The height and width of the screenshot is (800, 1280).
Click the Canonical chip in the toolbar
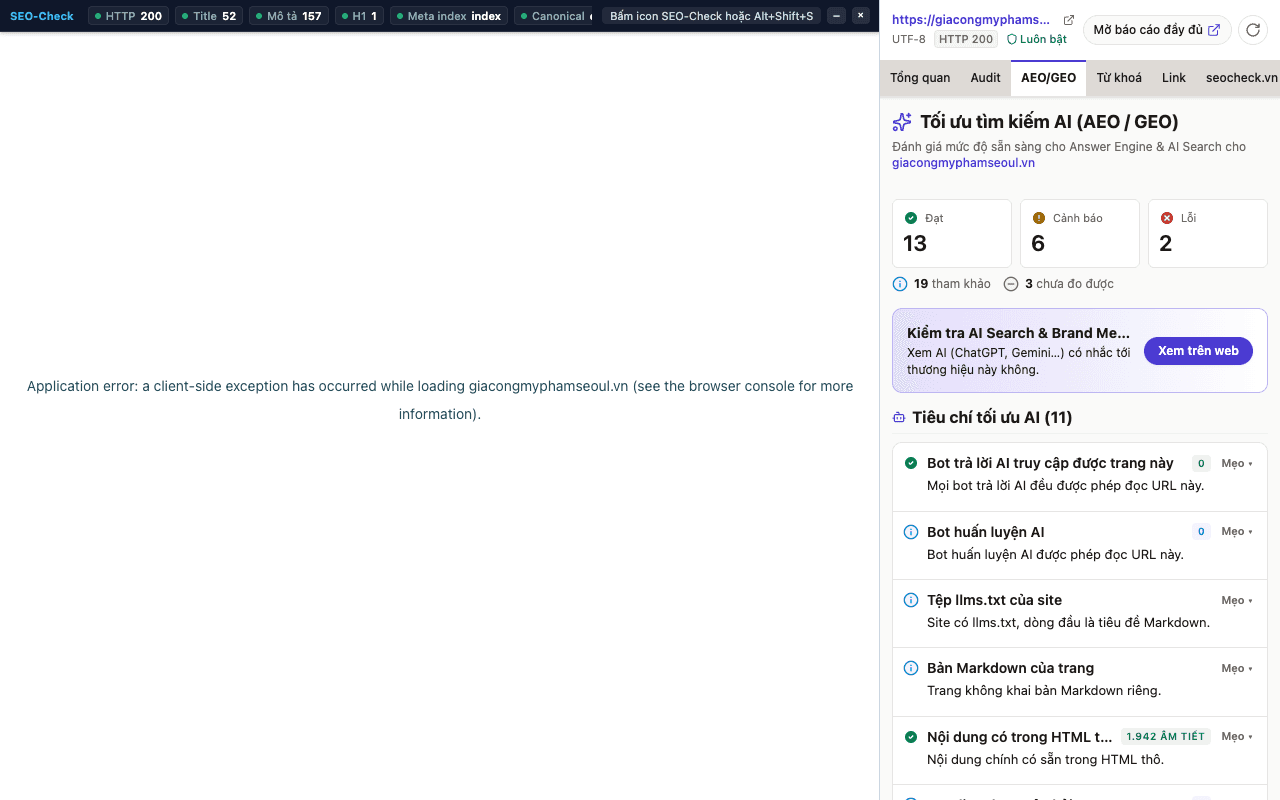pyautogui.click(x=554, y=16)
